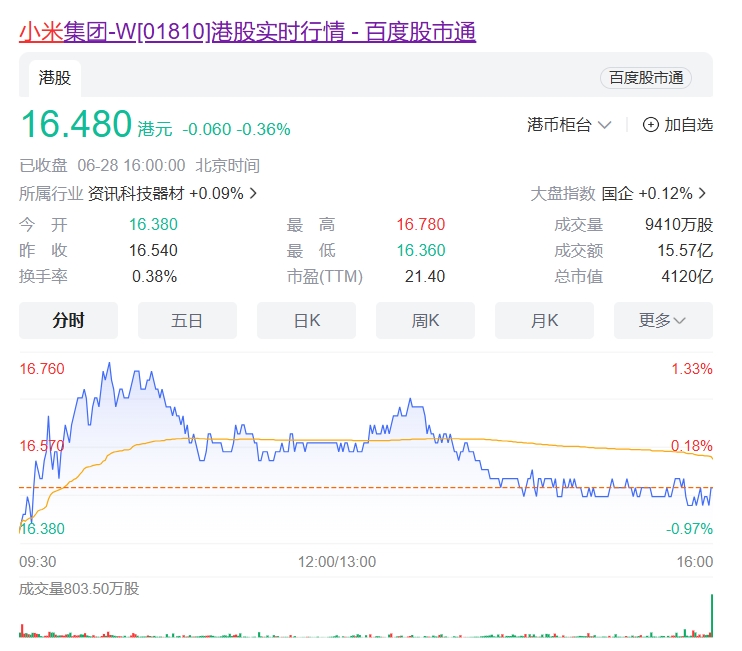The height and width of the screenshot is (651, 742).
Task: Click the 1.33% right axis label
Action: (x=692, y=369)
